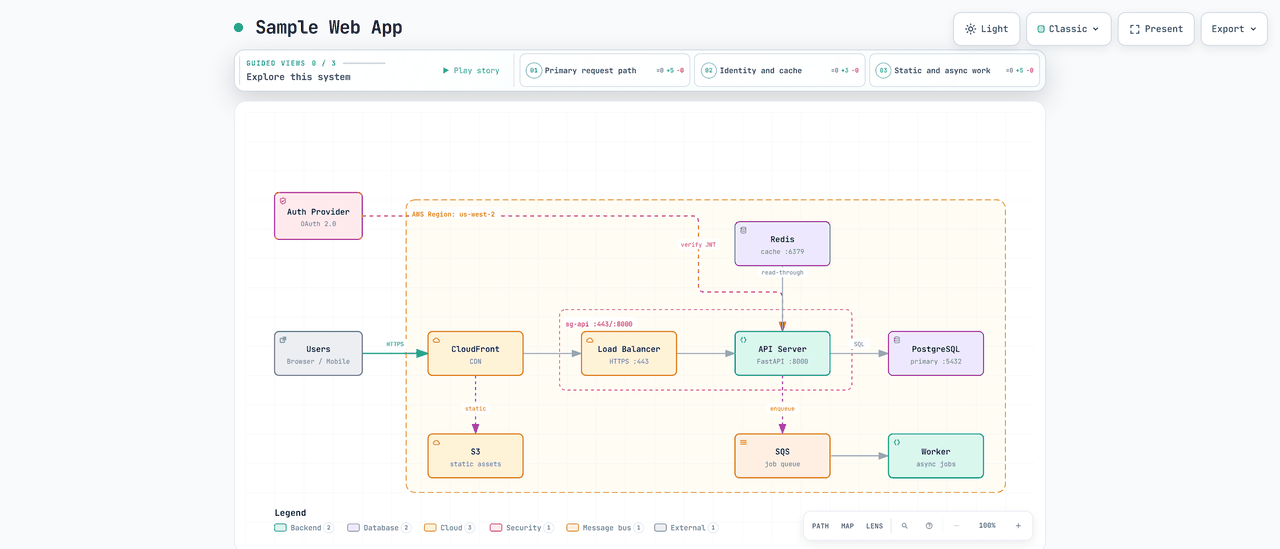Select the S3 static assets node

(x=475, y=456)
